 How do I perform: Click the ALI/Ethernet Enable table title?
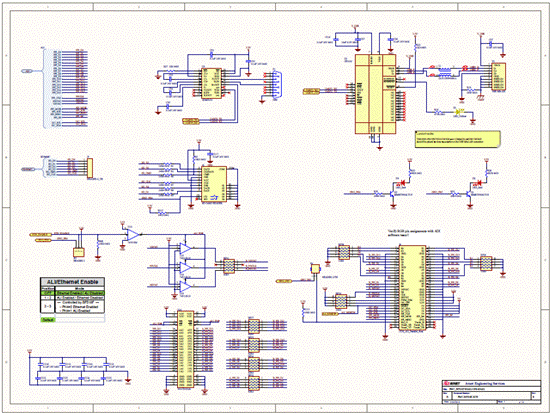[x=72, y=282]
